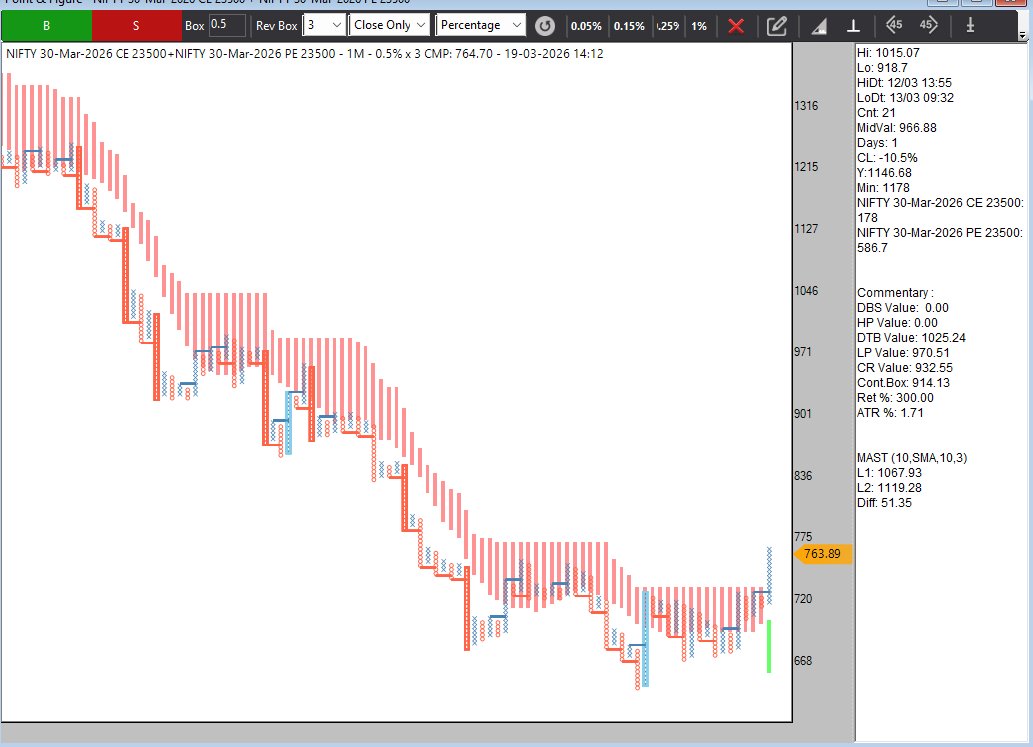This screenshot has height=747, width=1033.
Task: Click the circular refresh icon
Action: tap(544, 26)
